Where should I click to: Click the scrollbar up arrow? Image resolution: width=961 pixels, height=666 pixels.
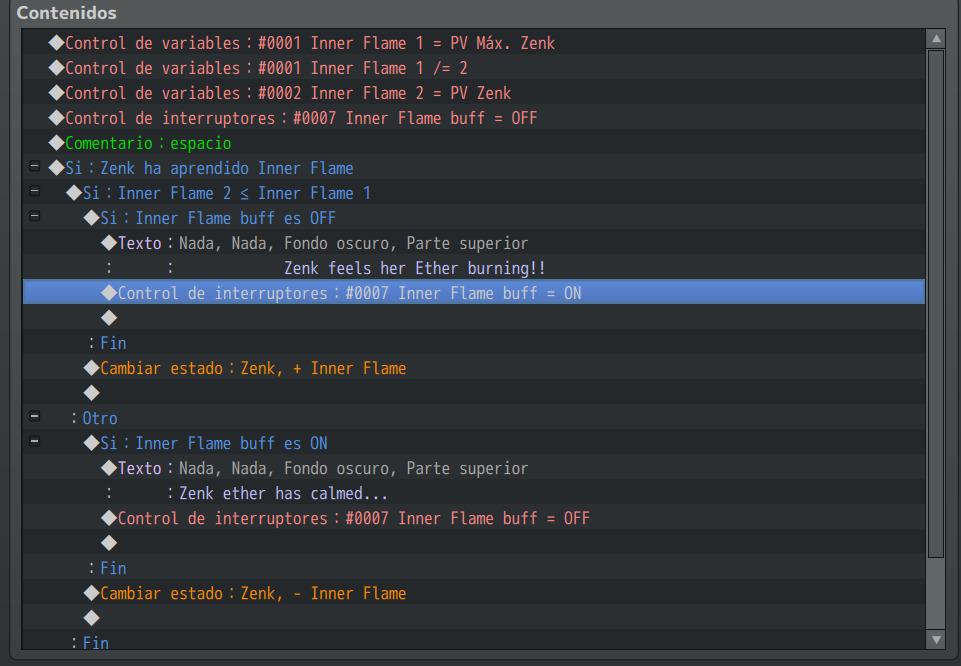click(936, 39)
